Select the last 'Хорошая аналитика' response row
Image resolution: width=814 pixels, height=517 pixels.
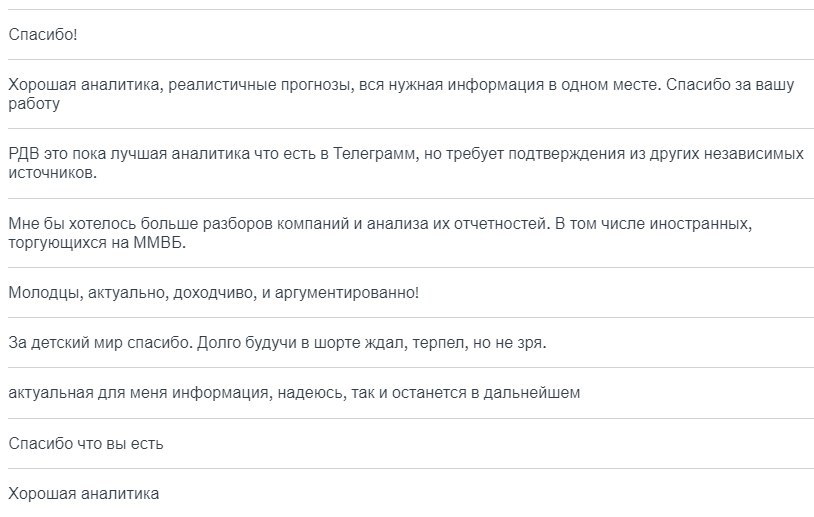[407, 493]
